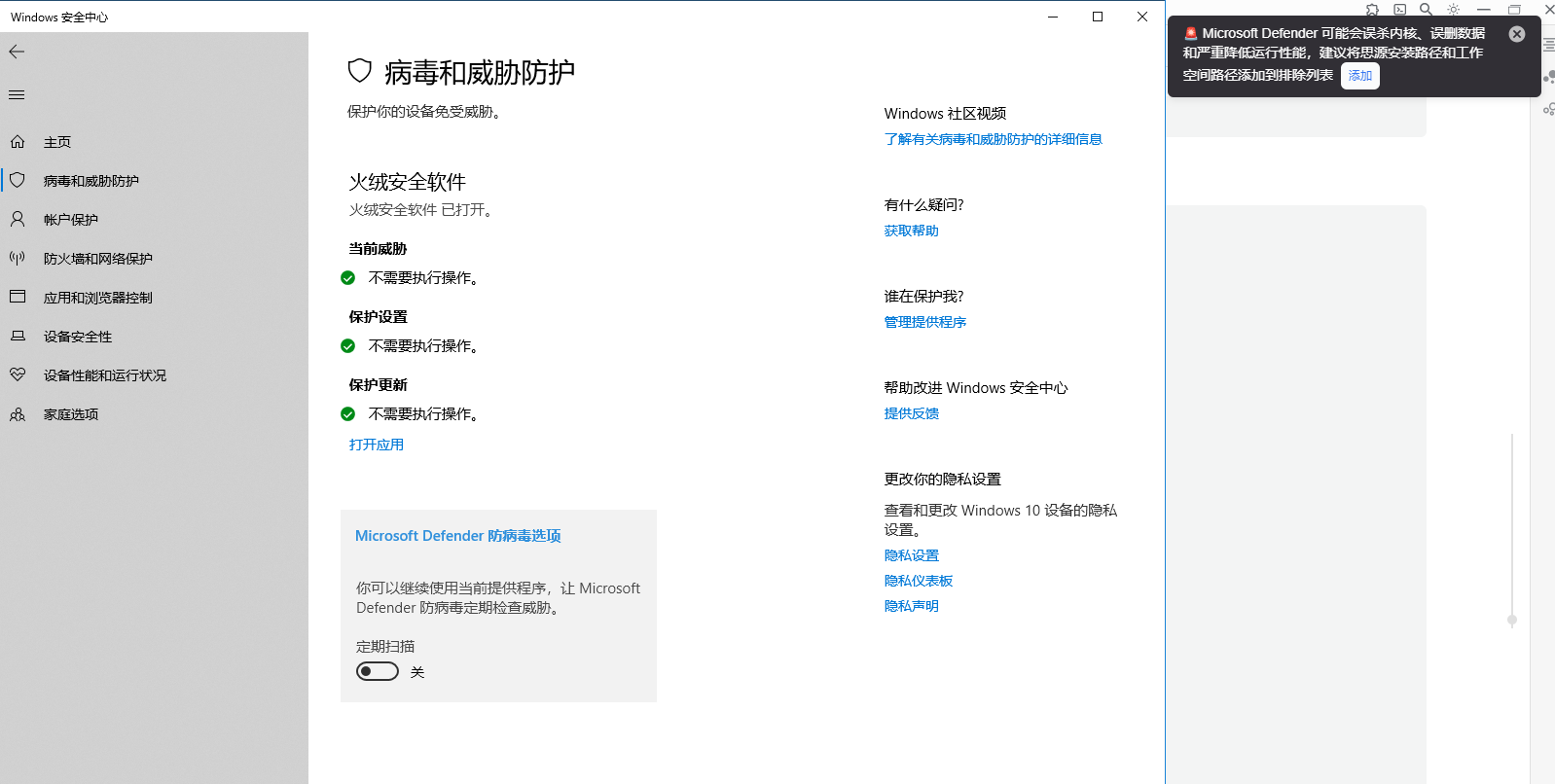This screenshot has height=784, width=1555.
Task: Click the back arrow in Windows Security
Action: (x=17, y=52)
